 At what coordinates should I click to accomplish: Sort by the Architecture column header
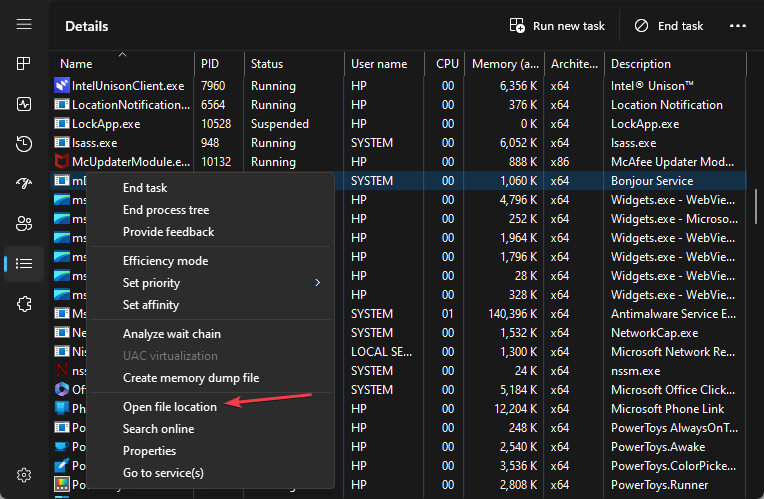tap(574, 64)
